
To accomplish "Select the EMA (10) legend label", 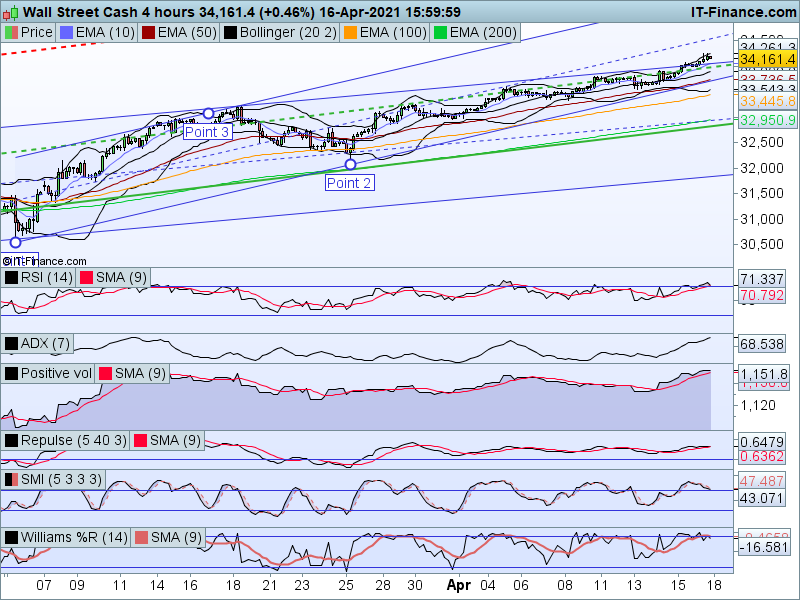I will pos(105,33).
